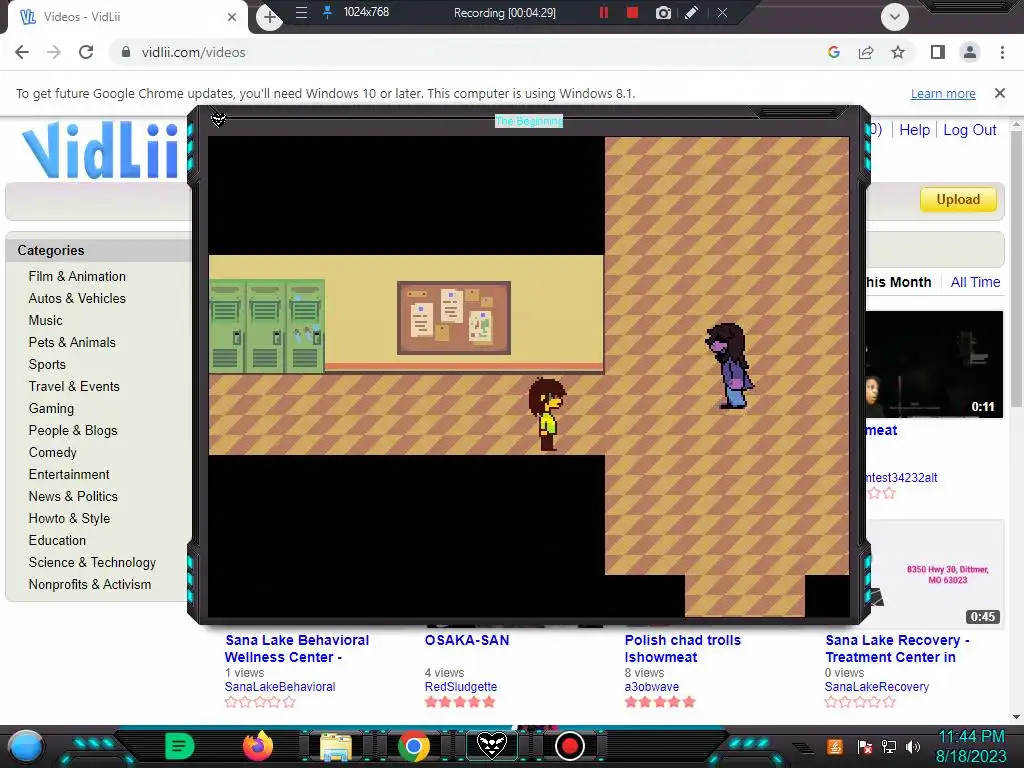This screenshot has height=768, width=1024.
Task: Switch to Deltarune game in taskbar
Action: coord(491,746)
